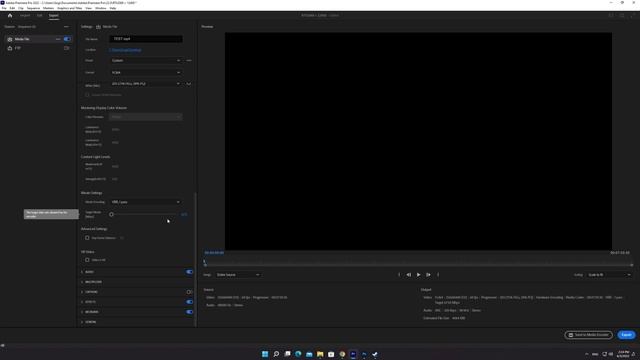
Task: Switch to Premiere Pro taskbar icon
Action: 353,354
